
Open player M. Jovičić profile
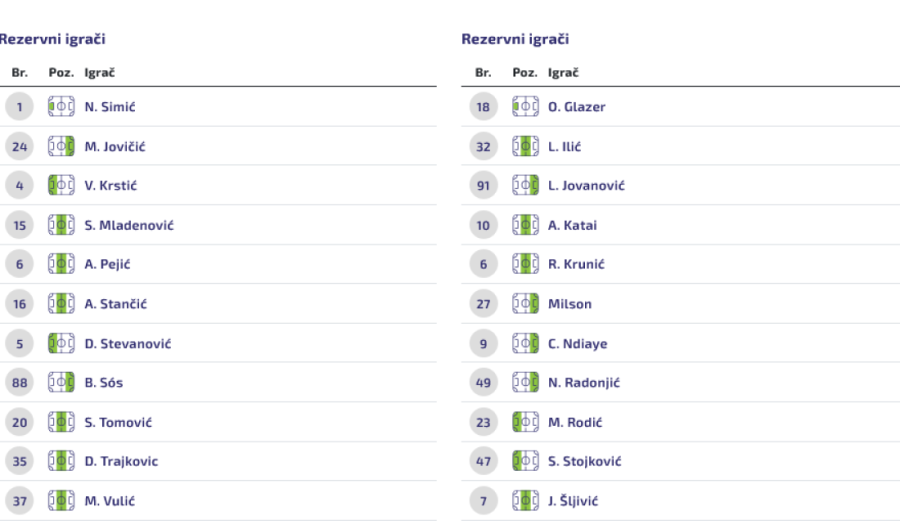(118, 146)
